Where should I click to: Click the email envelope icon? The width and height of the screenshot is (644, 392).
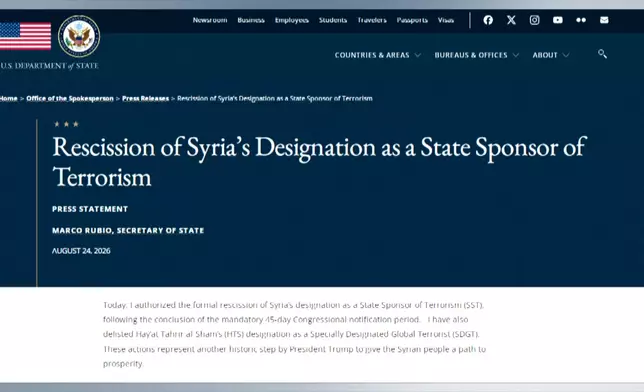pyautogui.click(x=604, y=20)
